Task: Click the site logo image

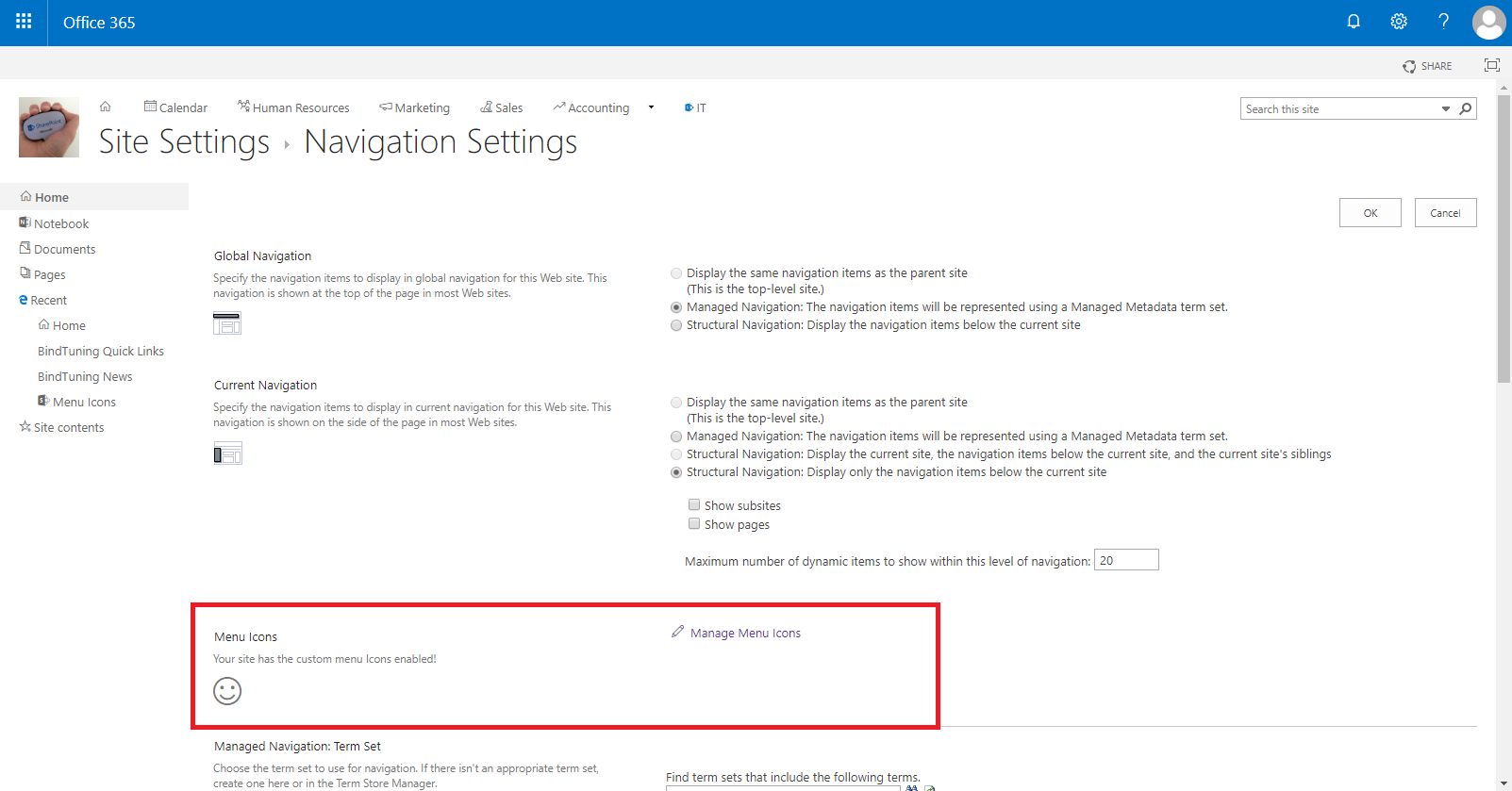Action: 49,127
